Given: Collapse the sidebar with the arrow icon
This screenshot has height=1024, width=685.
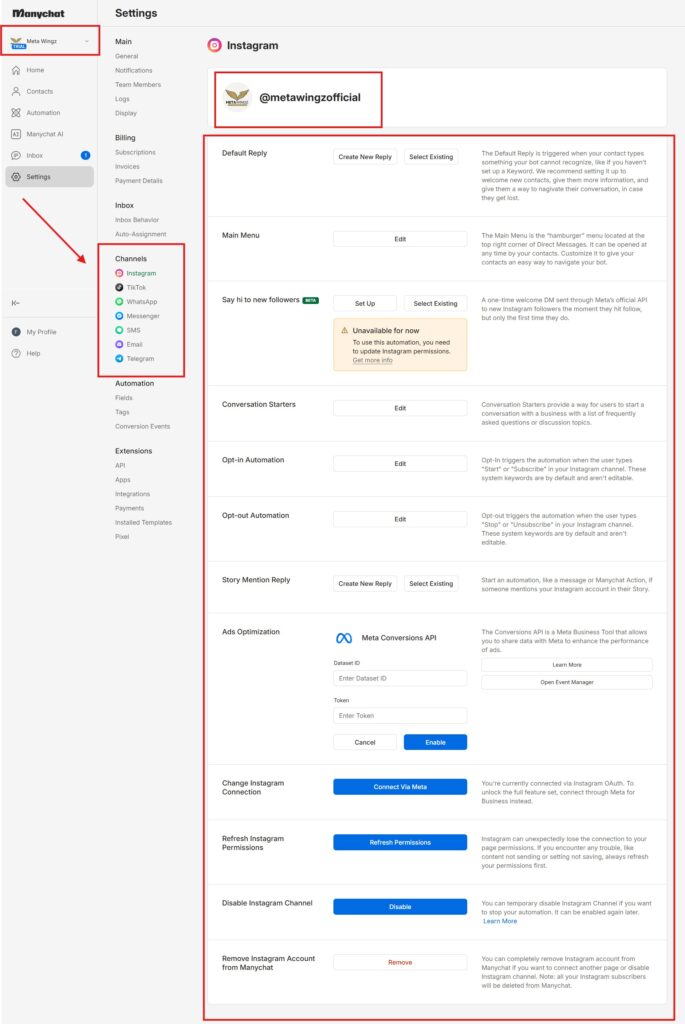Looking at the screenshot, I should pyautogui.click(x=16, y=303).
